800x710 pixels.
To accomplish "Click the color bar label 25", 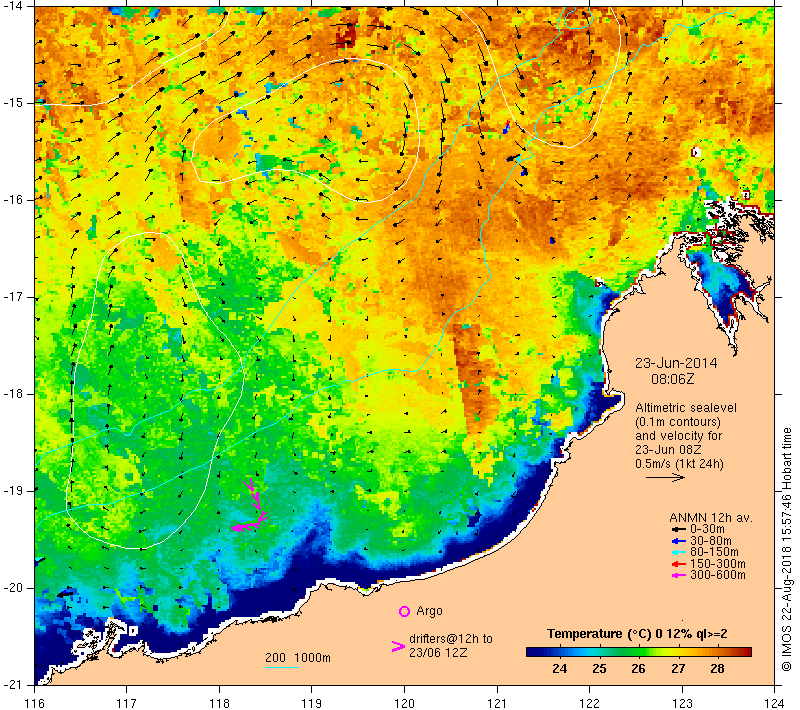I will tap(599, 669).
